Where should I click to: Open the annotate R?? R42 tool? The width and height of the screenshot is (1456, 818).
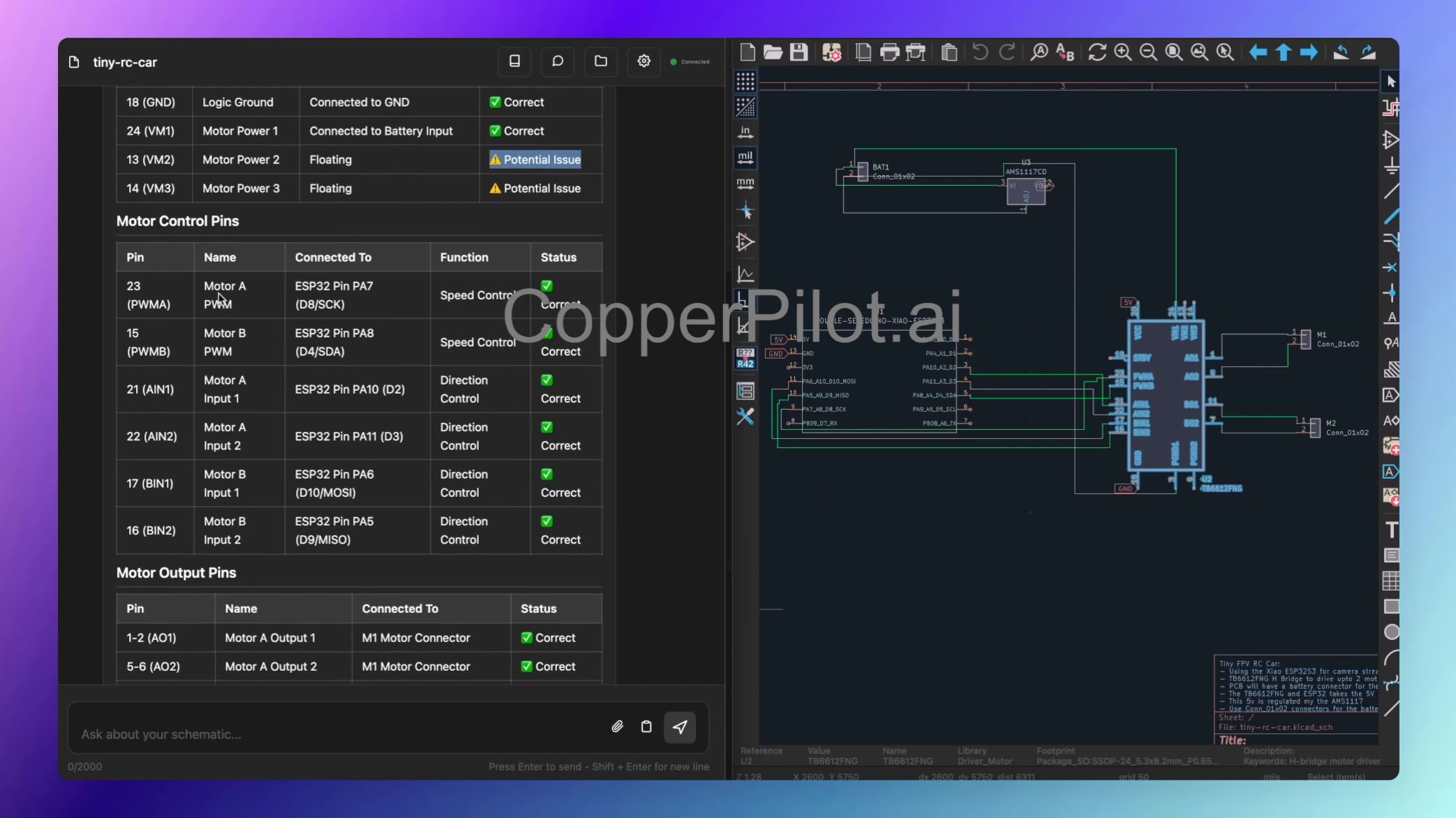(x=745, y=358)
